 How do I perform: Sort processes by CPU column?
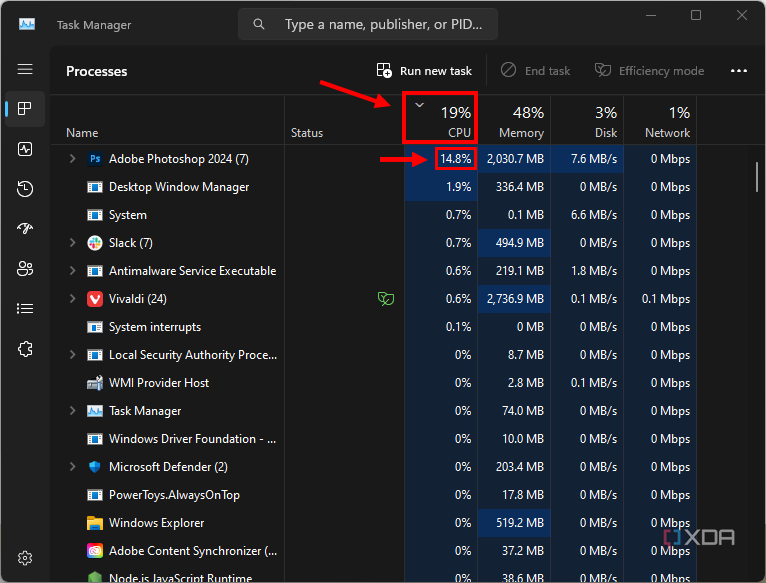(x=440, y=120)
